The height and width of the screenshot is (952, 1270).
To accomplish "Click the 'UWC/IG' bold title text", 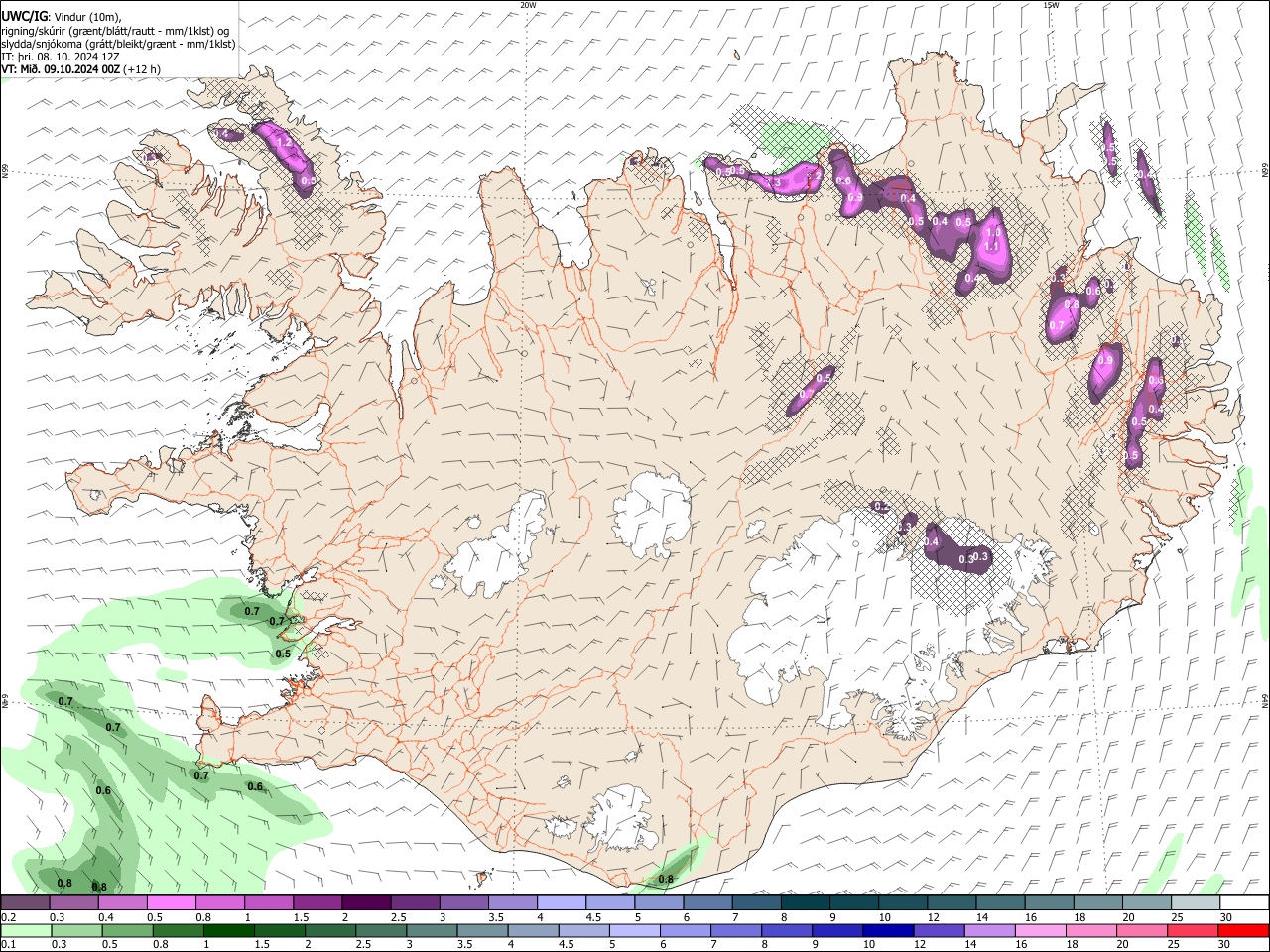I will (x=25, y=16).
